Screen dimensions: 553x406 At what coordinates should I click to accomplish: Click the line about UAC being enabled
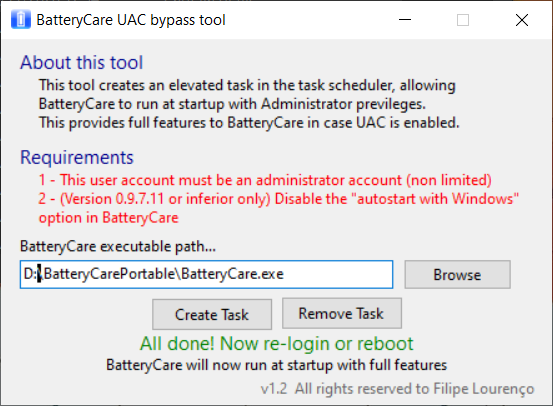click(x=249, y=123)
